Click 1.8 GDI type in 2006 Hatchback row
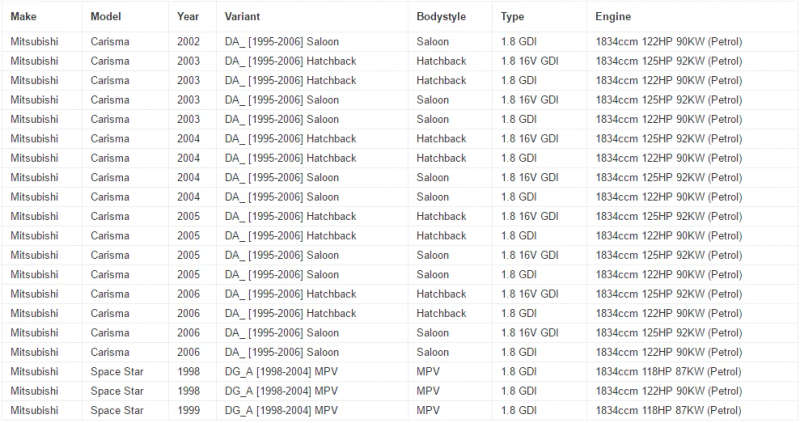The height and width of the screenshot is (423, 800). tap(519, 313)
